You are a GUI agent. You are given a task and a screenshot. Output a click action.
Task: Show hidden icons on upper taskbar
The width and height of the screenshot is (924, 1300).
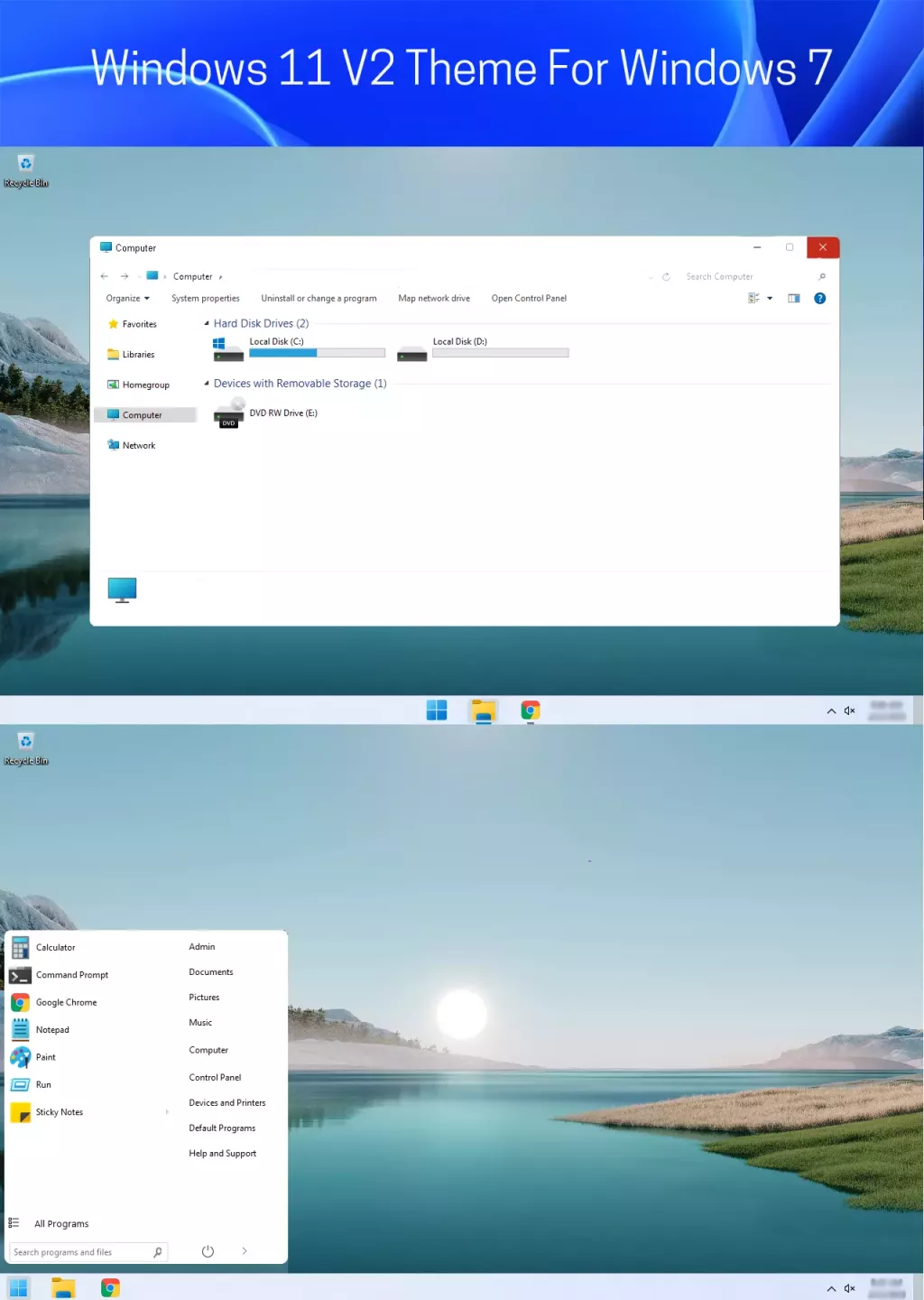click(x=831, y=711)
